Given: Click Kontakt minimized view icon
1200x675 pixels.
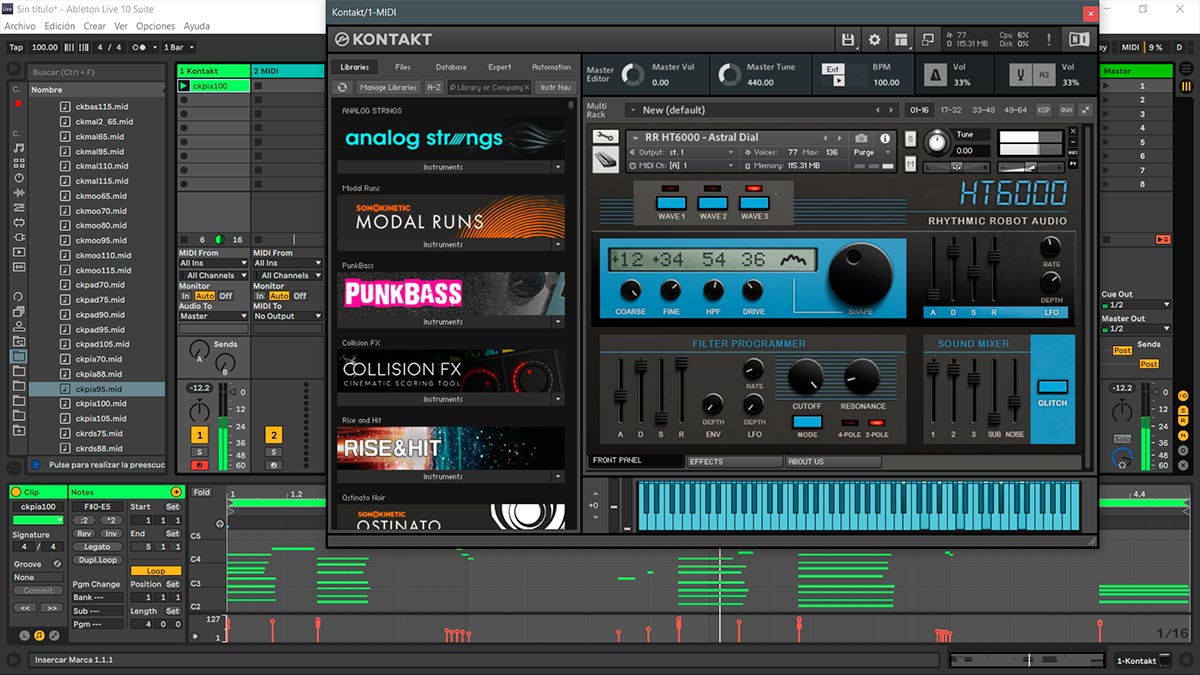Looking at the screenshot, I should tap(929, 39).
